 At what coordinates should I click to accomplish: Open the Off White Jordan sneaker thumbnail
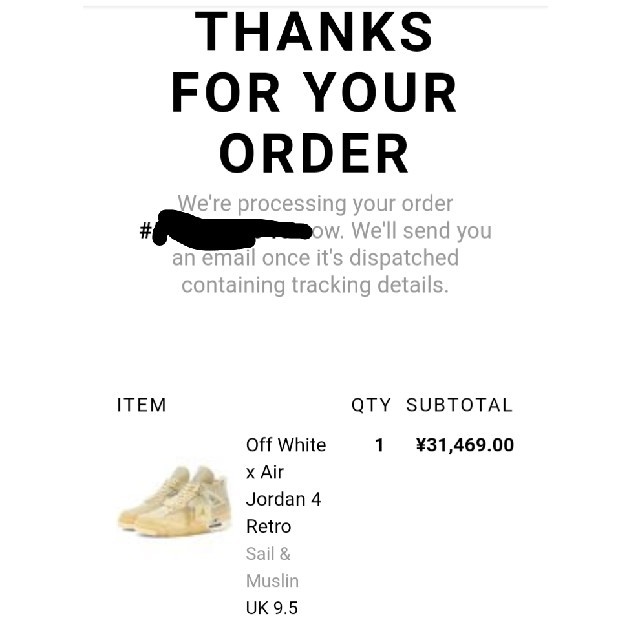pos(175,501)
